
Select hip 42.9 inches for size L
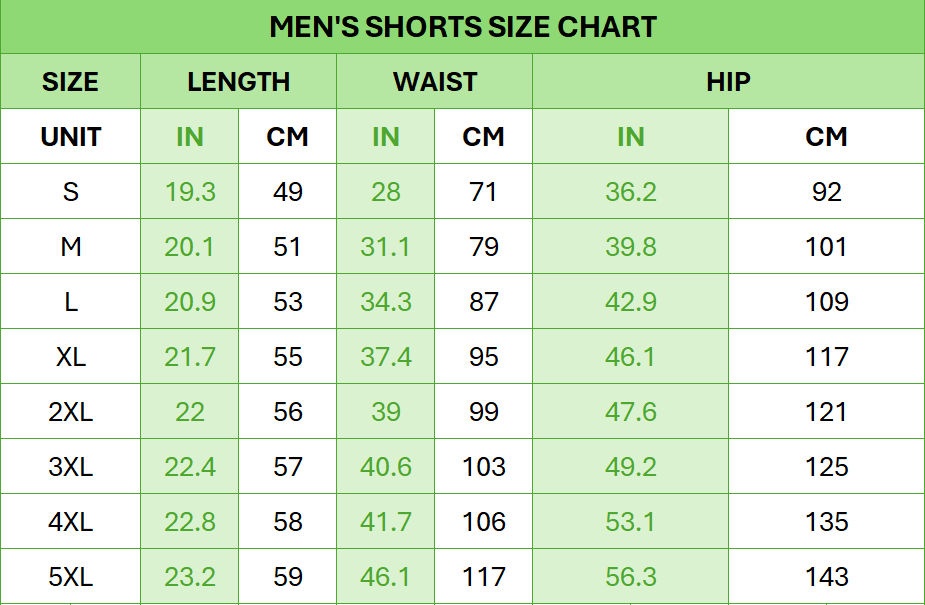click(x=630, y=302)
